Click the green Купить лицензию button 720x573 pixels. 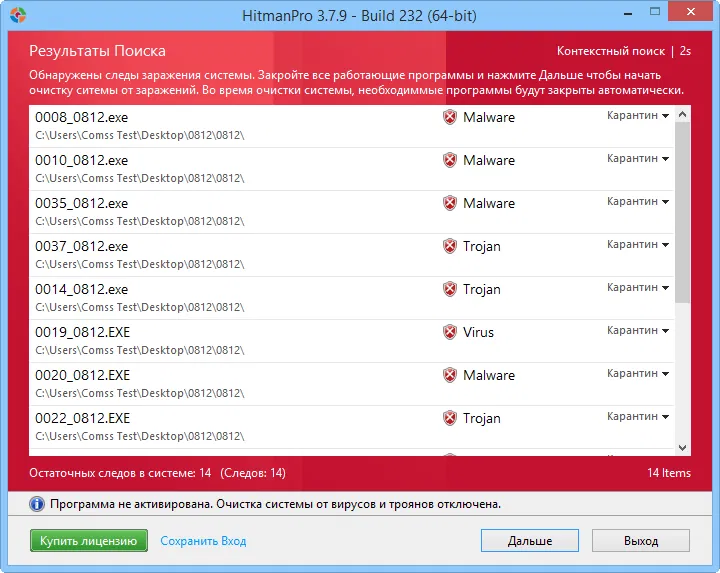click(89, 540)
